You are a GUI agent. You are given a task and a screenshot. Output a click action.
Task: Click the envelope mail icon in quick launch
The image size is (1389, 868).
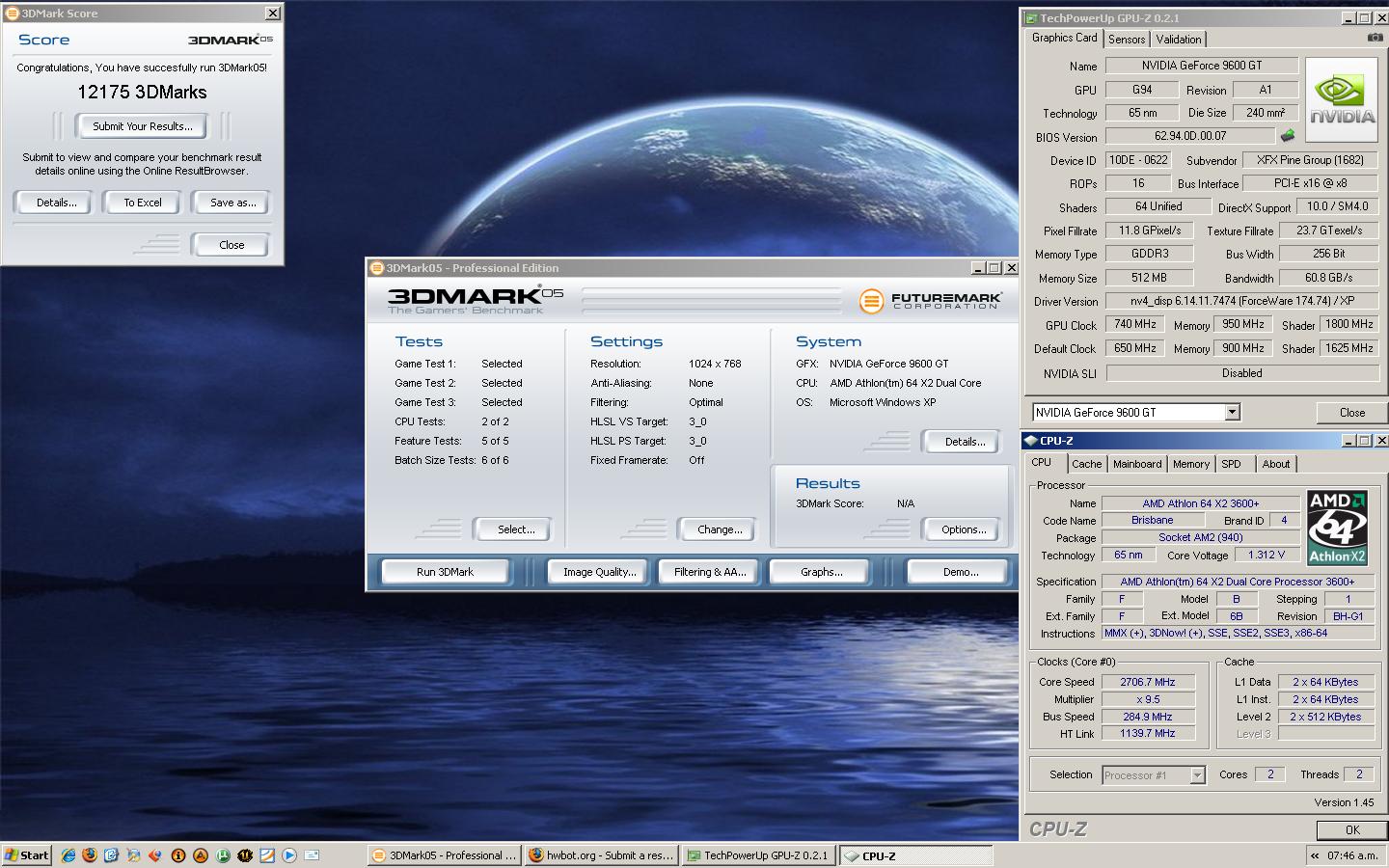(312, 855)
